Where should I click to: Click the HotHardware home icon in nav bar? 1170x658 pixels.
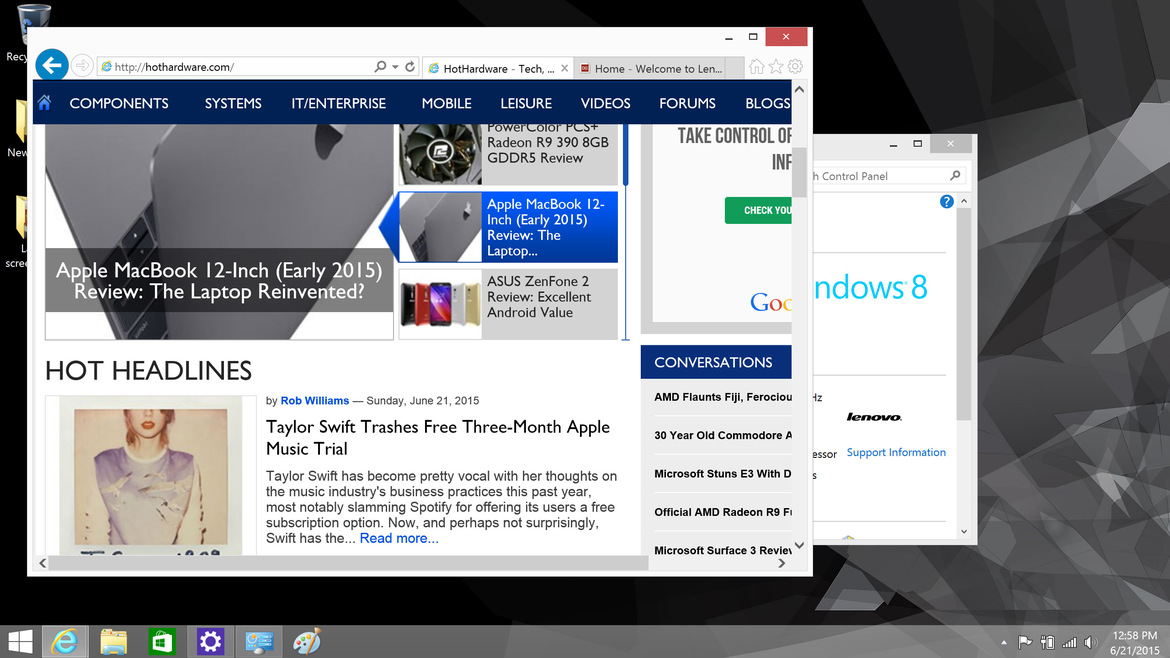pyautogui.click(x=44, y=102)
